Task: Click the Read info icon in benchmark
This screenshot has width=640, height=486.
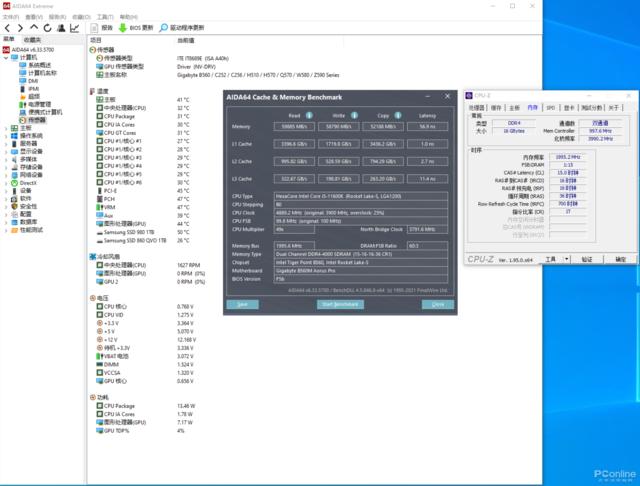Action: (x=309, y=115)
